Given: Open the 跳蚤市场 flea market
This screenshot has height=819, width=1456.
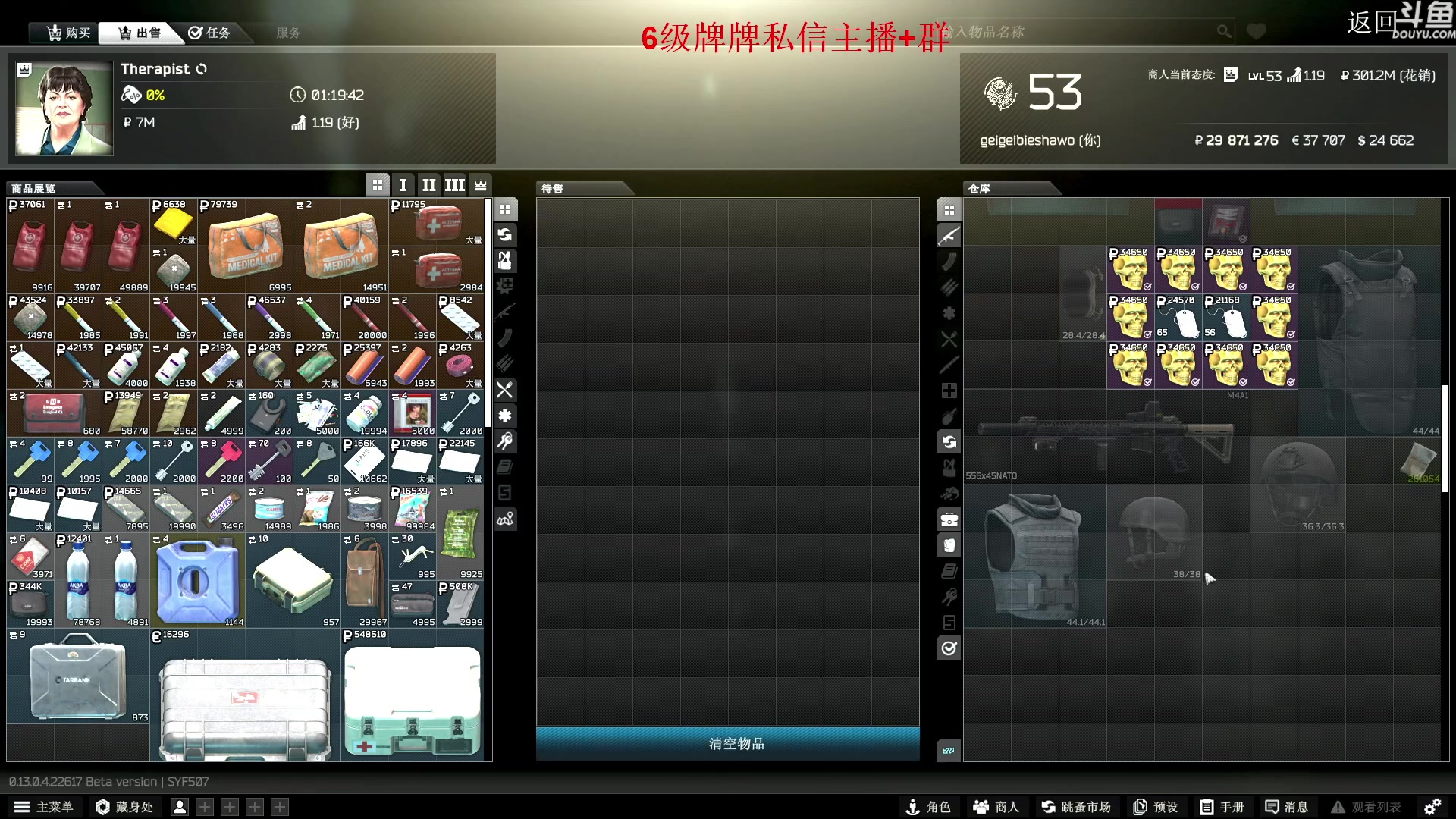Looking at the screenshot, I should click(1076, 807).
